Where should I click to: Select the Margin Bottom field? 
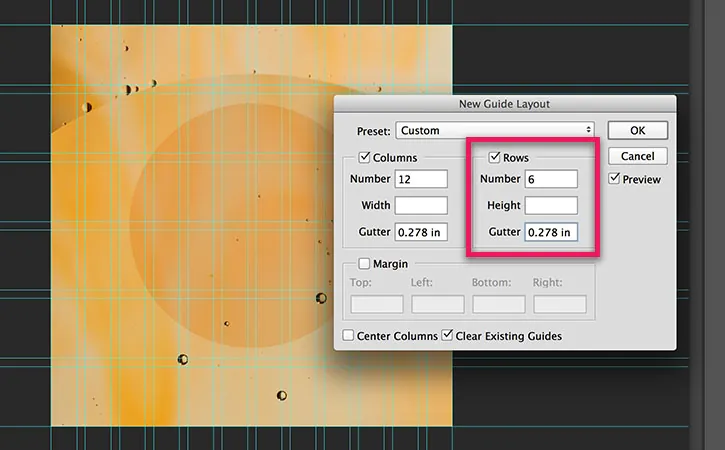(499, 304)
